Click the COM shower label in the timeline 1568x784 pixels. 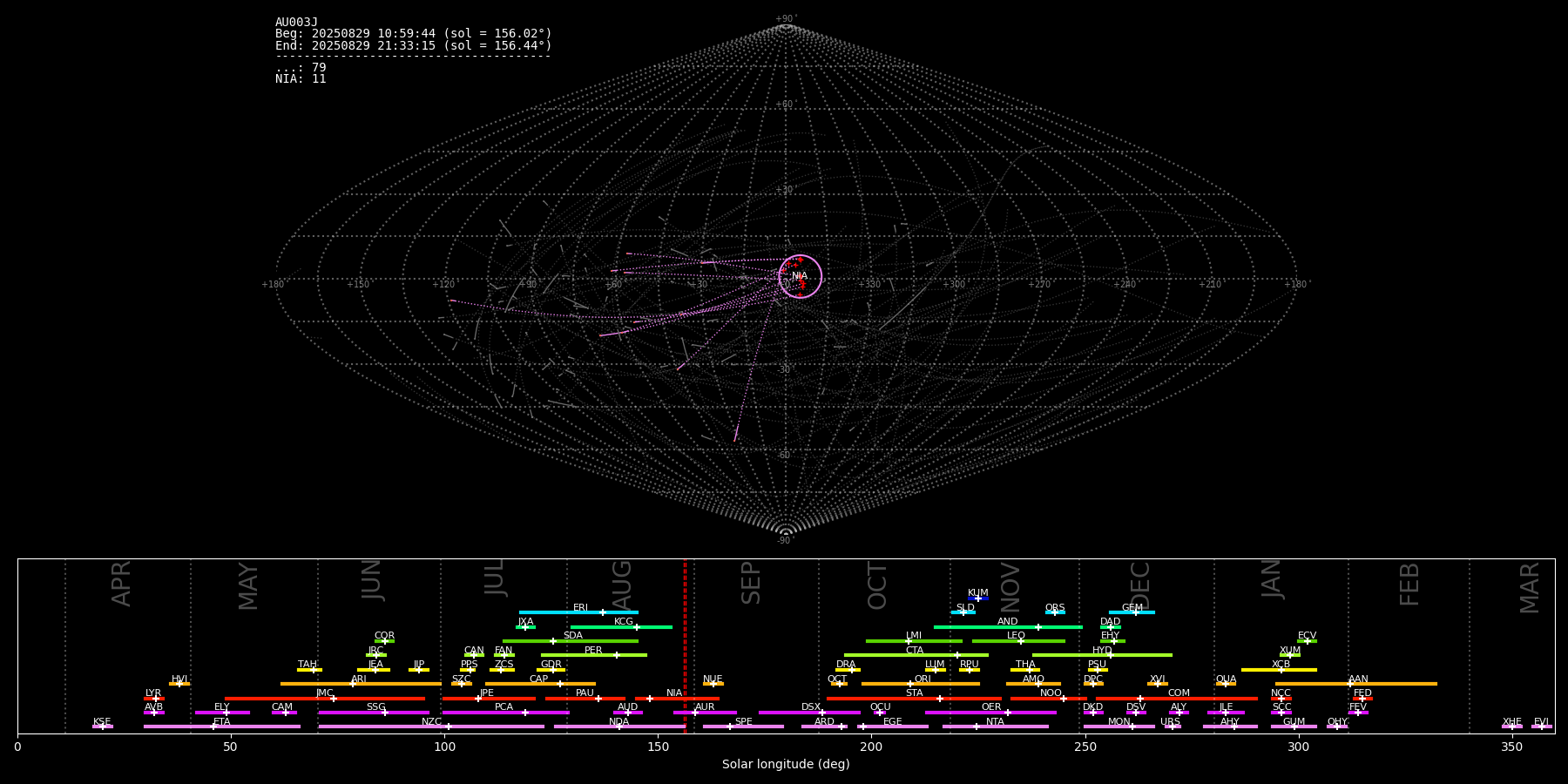1179,693
